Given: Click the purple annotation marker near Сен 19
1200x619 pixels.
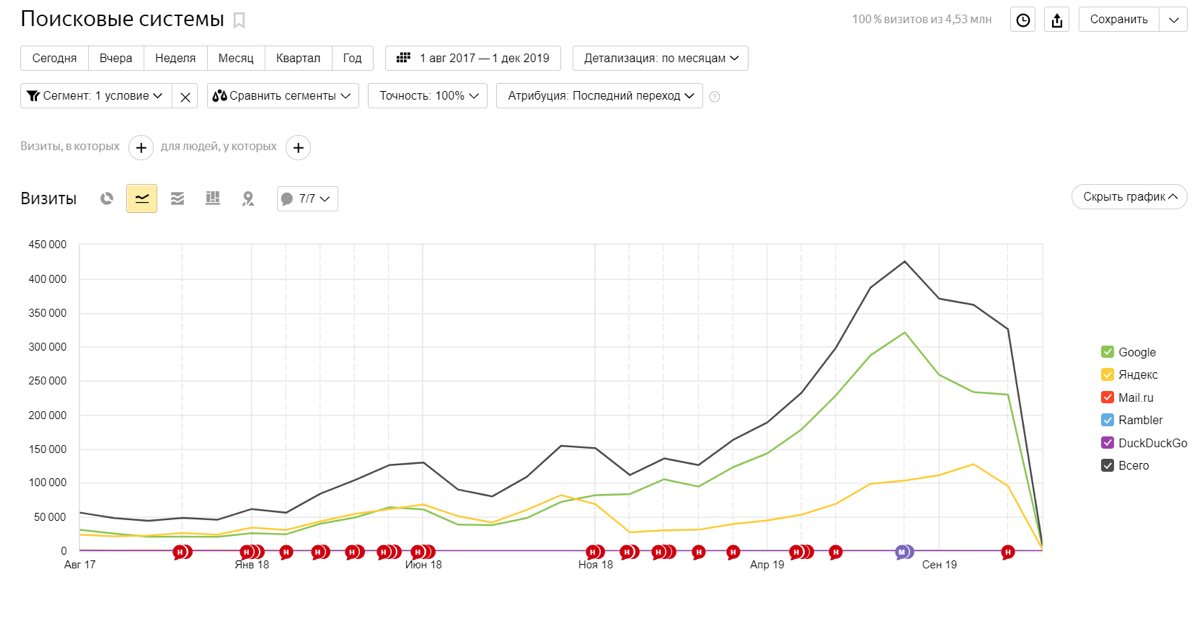Looking at the screenshot, I should [x=902, y=552].
